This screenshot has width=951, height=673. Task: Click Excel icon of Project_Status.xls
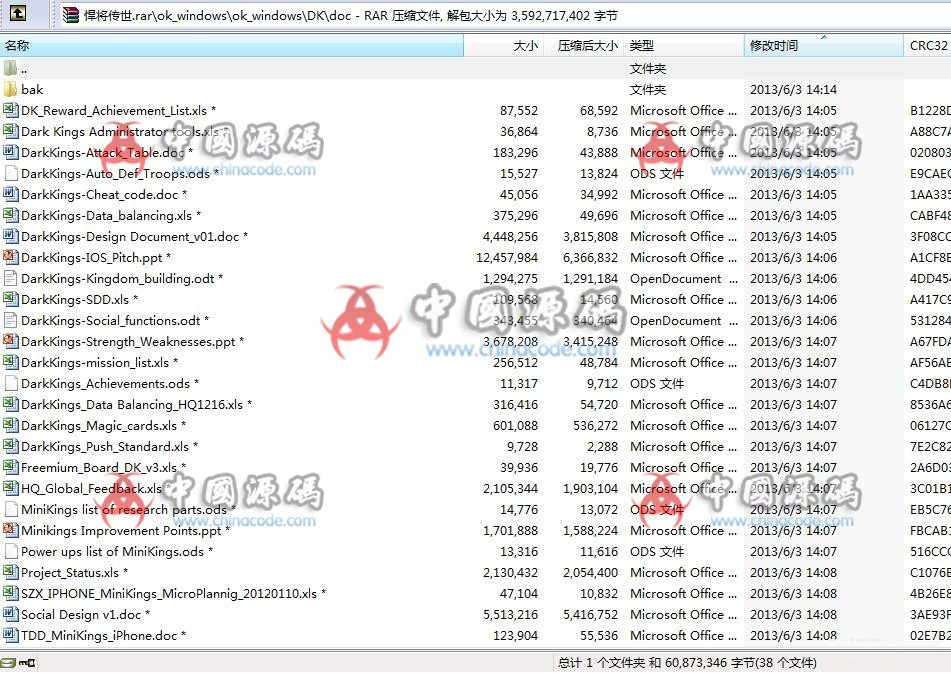[10, 572]
